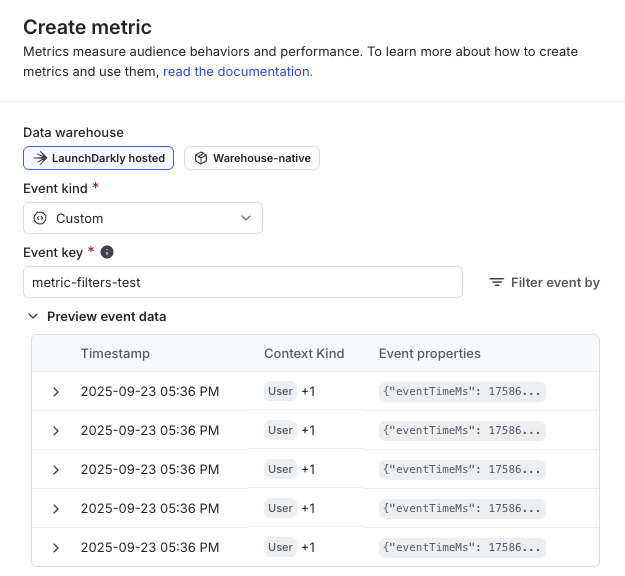Expand the second event row
Viewport: 625px width, 576px height.
coord(56,431)
